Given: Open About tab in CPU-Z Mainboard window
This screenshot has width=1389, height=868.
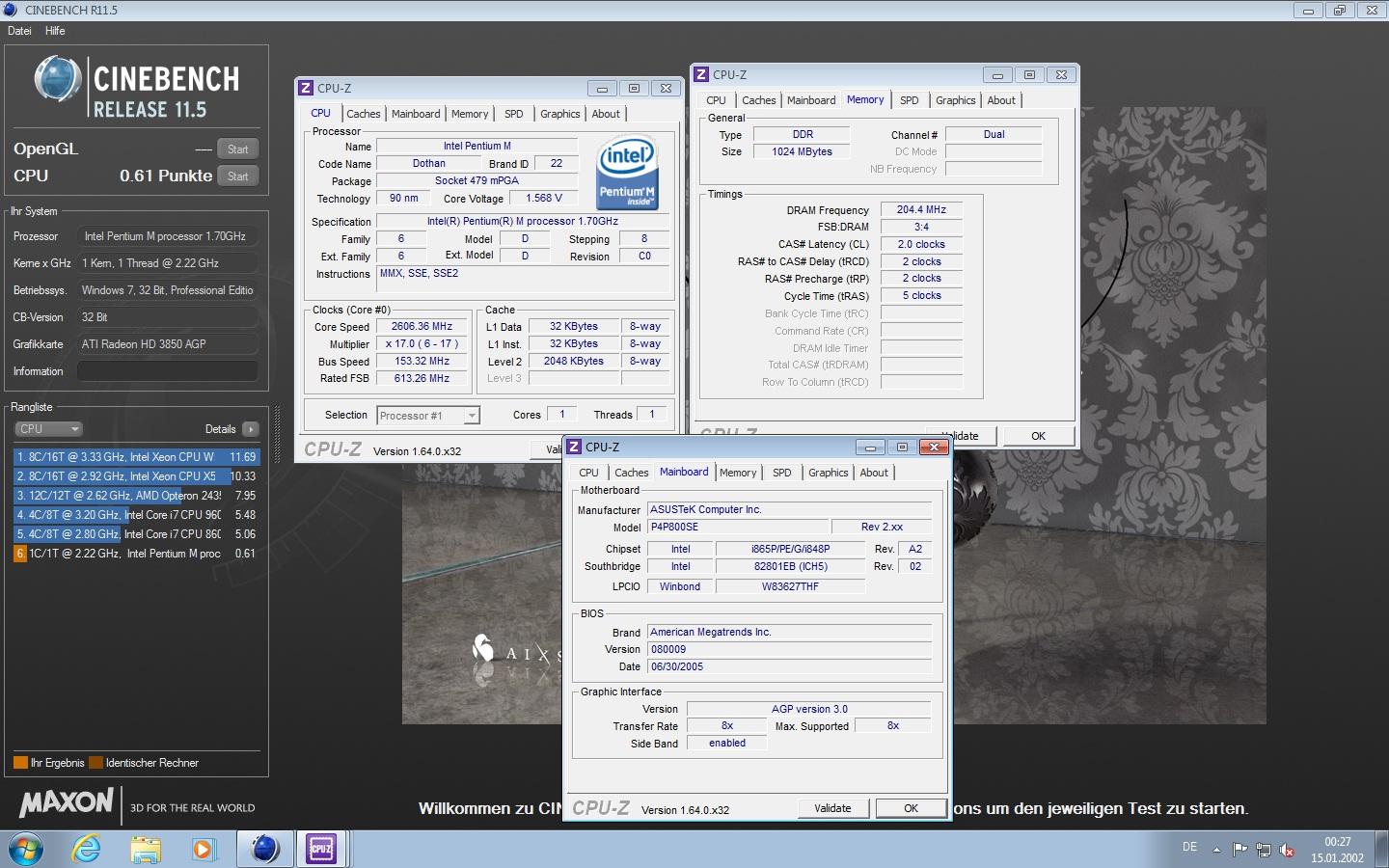Looking at the screenshot, I should pos(874,473).
